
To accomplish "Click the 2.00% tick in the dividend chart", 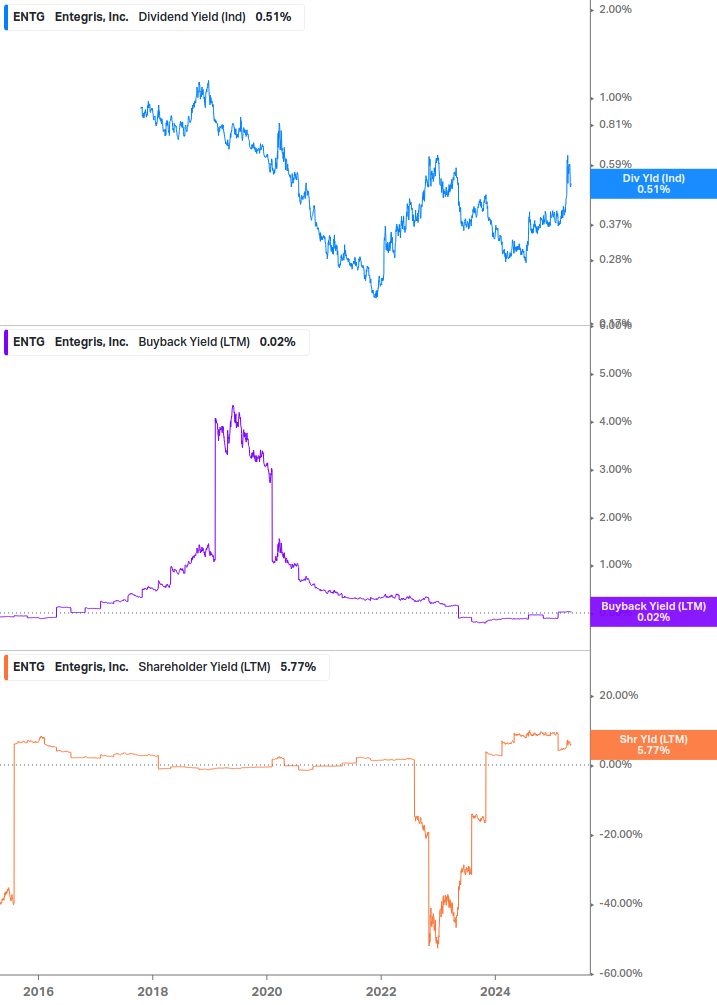I will (x=615, y=9).
